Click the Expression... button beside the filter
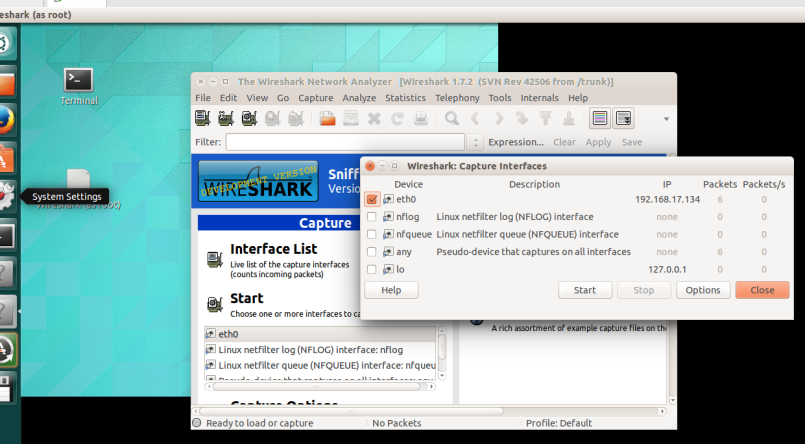Image resolution: width=806 pixels, height=444 pixels. [516, 142]
